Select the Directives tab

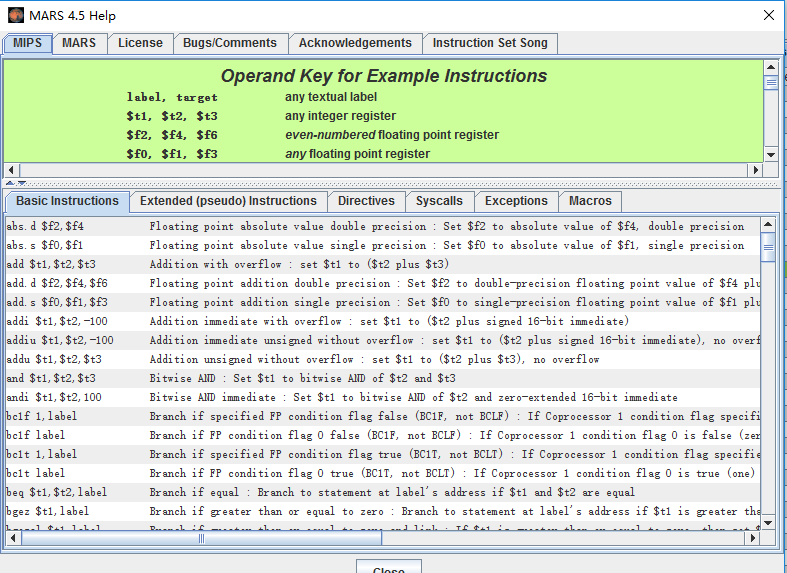366,201
